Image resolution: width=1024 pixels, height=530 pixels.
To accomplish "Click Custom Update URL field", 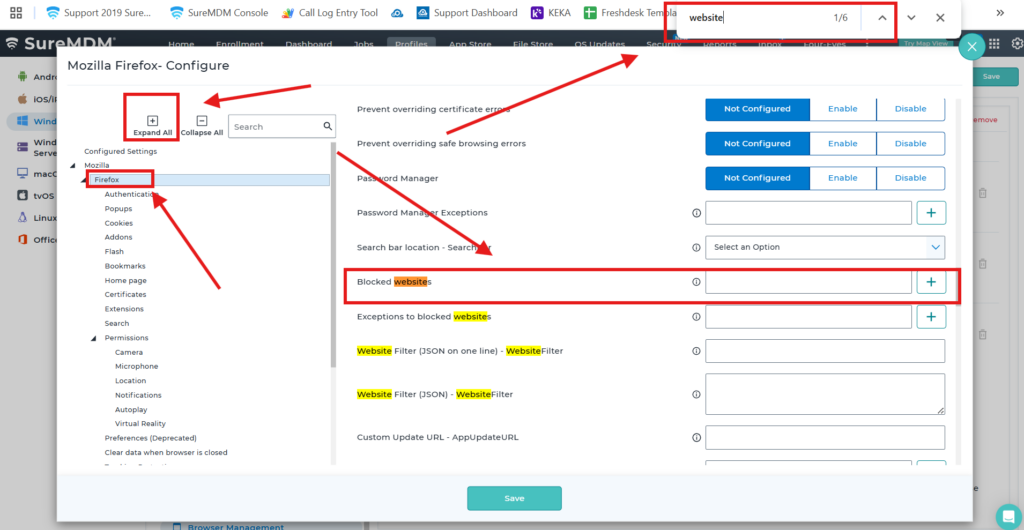I will pos(825,437).
